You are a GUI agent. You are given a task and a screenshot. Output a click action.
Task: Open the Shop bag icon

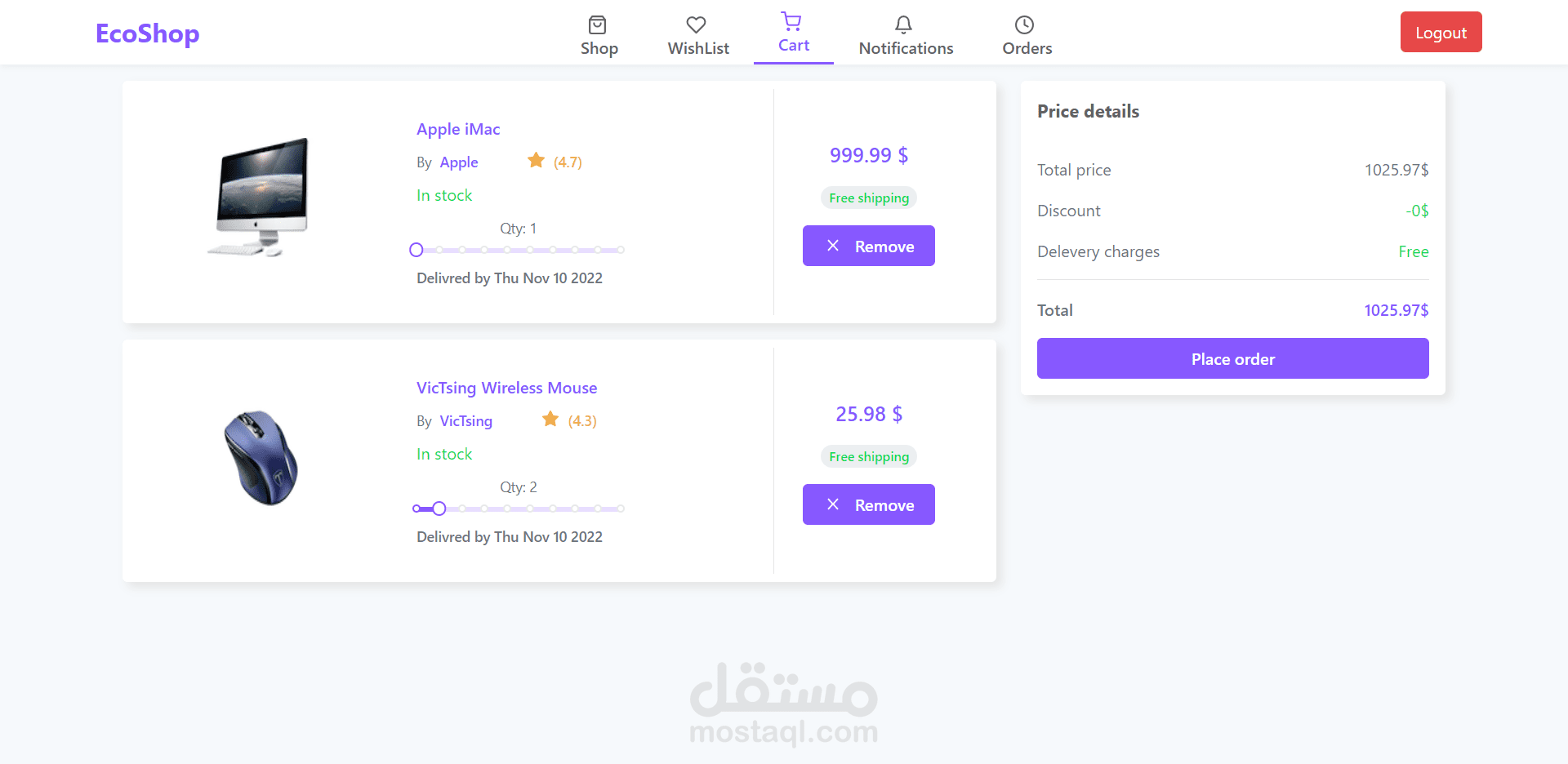click(598, 24)
